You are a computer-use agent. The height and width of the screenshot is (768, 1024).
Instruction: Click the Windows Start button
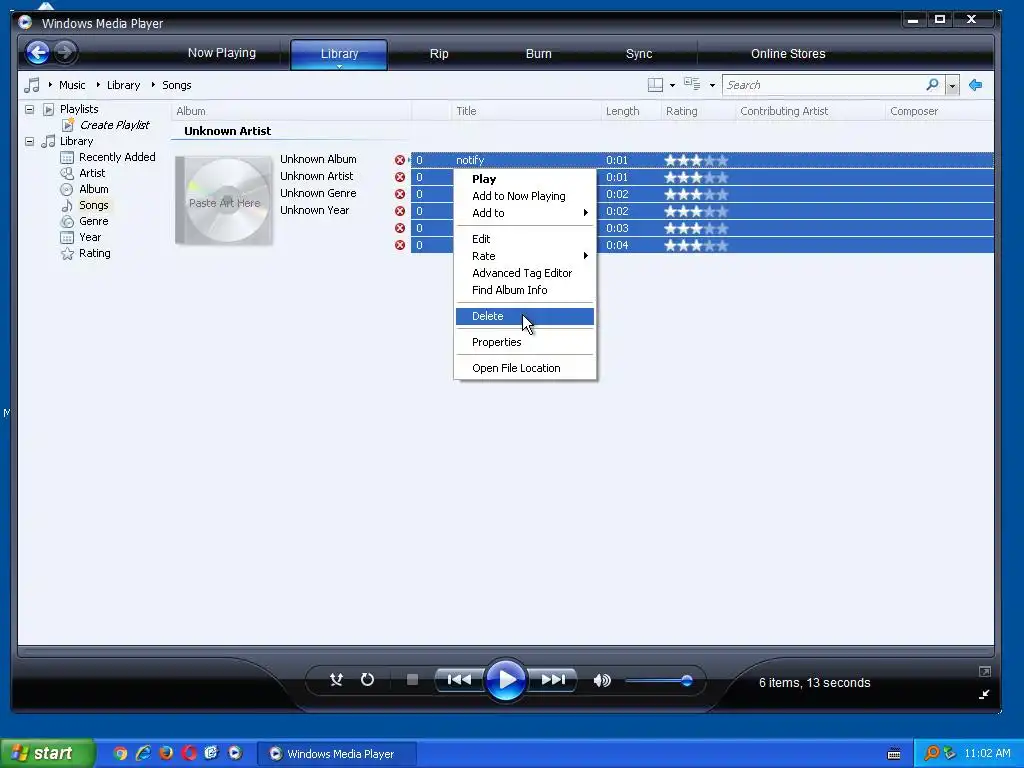(46, 753)
